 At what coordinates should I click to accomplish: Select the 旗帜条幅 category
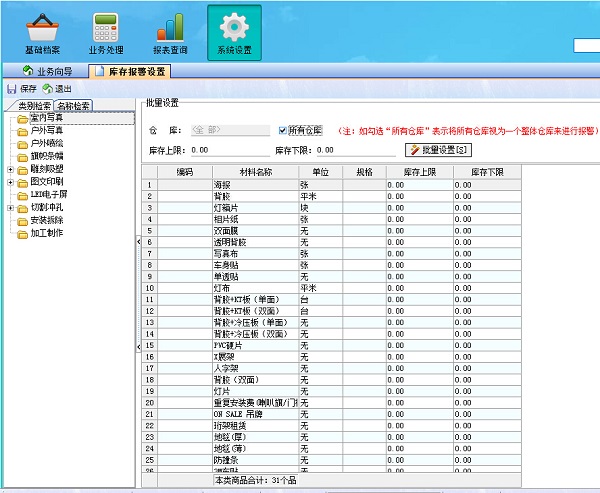click(x=47, y=156)
